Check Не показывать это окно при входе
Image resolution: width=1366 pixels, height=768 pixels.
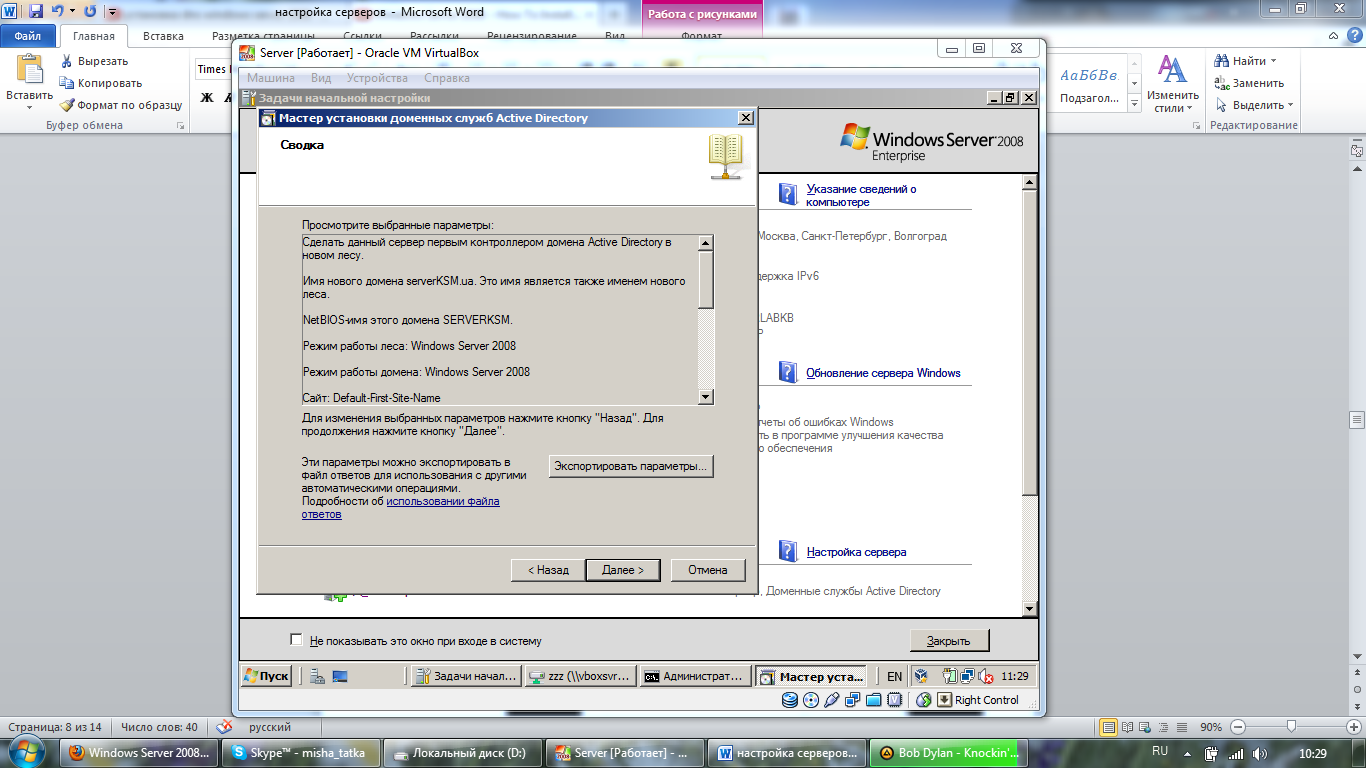(296, 640)
